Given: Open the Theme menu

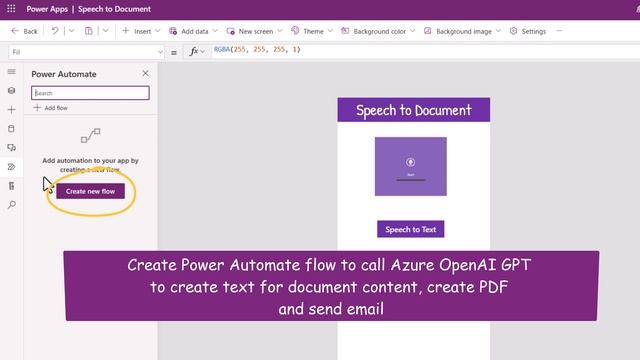Looking at the screenshot, I should click(x=312, y=31).
